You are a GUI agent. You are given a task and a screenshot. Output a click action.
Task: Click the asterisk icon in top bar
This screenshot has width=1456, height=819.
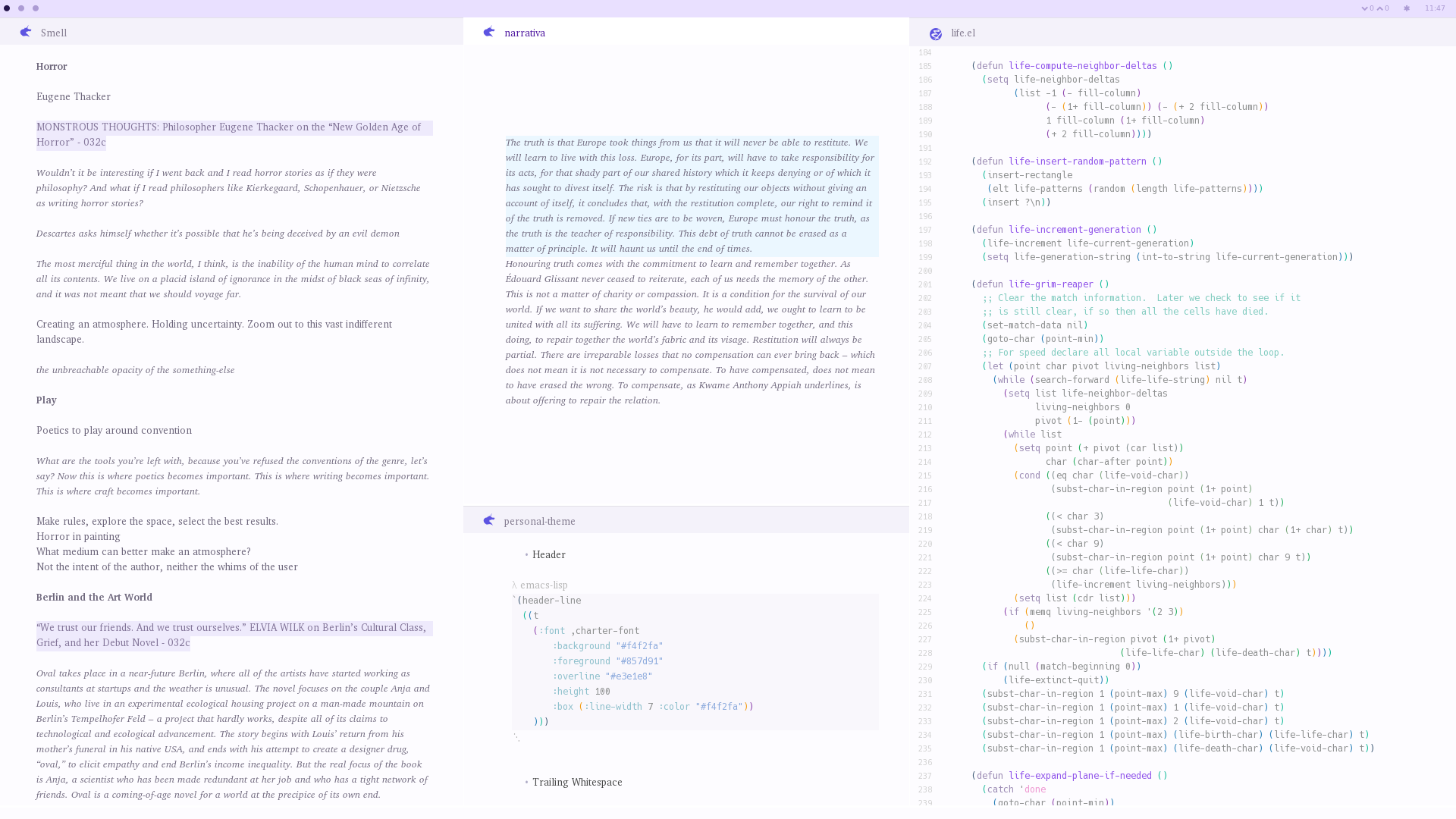[x=1407, y=8]
